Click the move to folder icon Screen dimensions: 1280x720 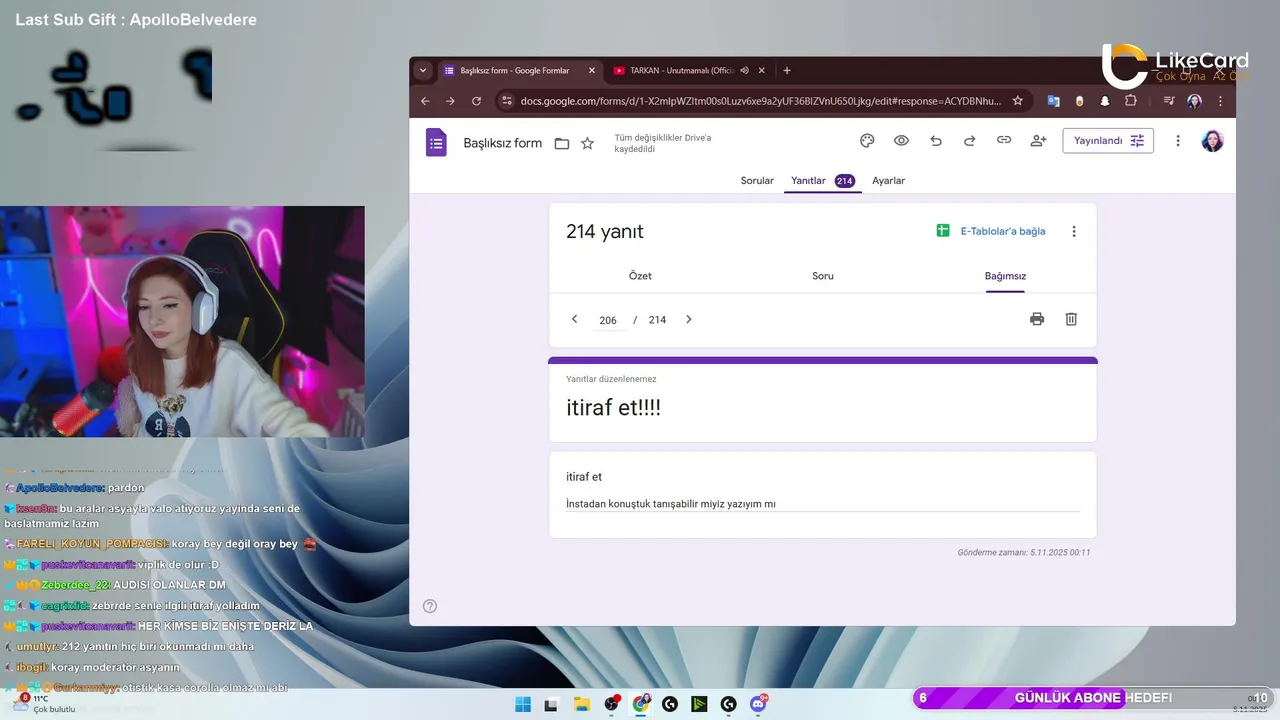pos(562,143)
